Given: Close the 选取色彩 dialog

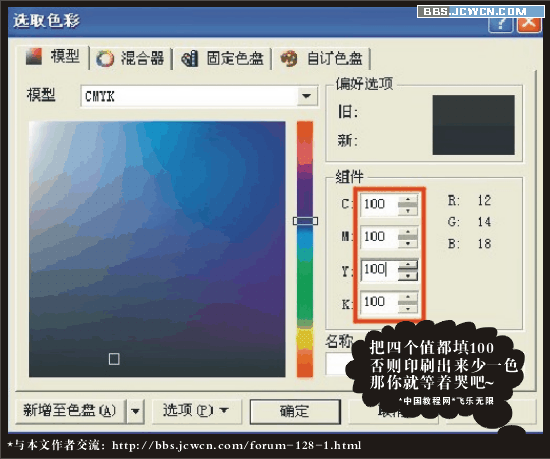Looking at the screenshot, I should click(x=529, y=24).
